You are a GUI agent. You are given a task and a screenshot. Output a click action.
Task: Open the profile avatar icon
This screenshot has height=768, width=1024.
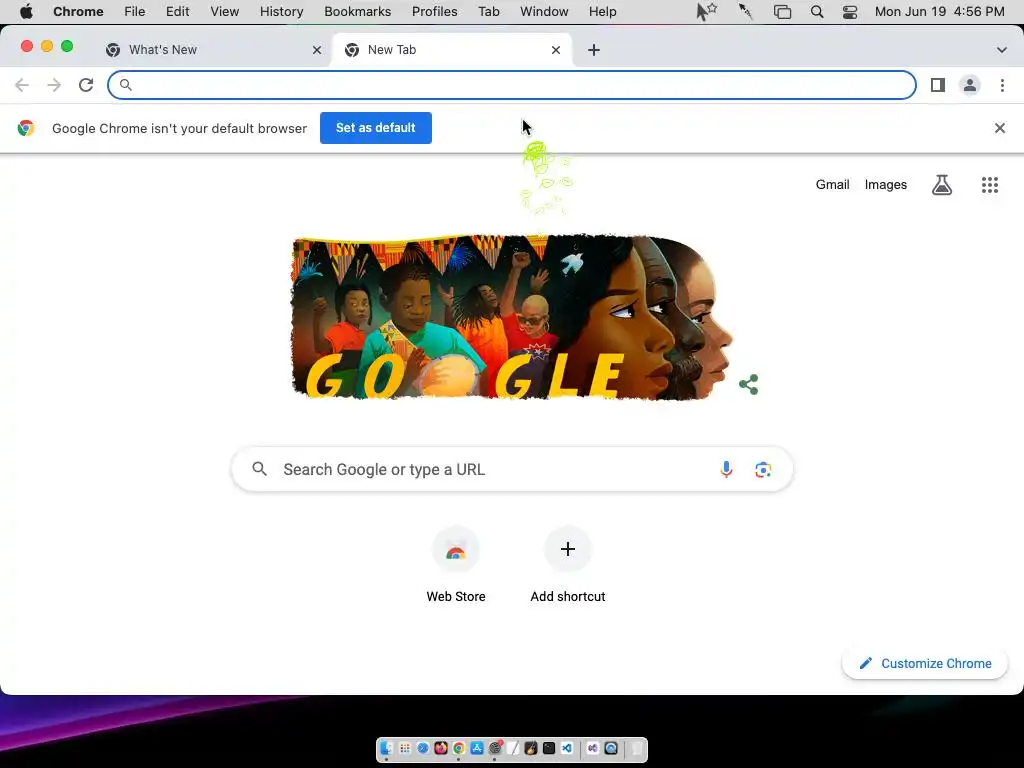(x=970, y=85)
